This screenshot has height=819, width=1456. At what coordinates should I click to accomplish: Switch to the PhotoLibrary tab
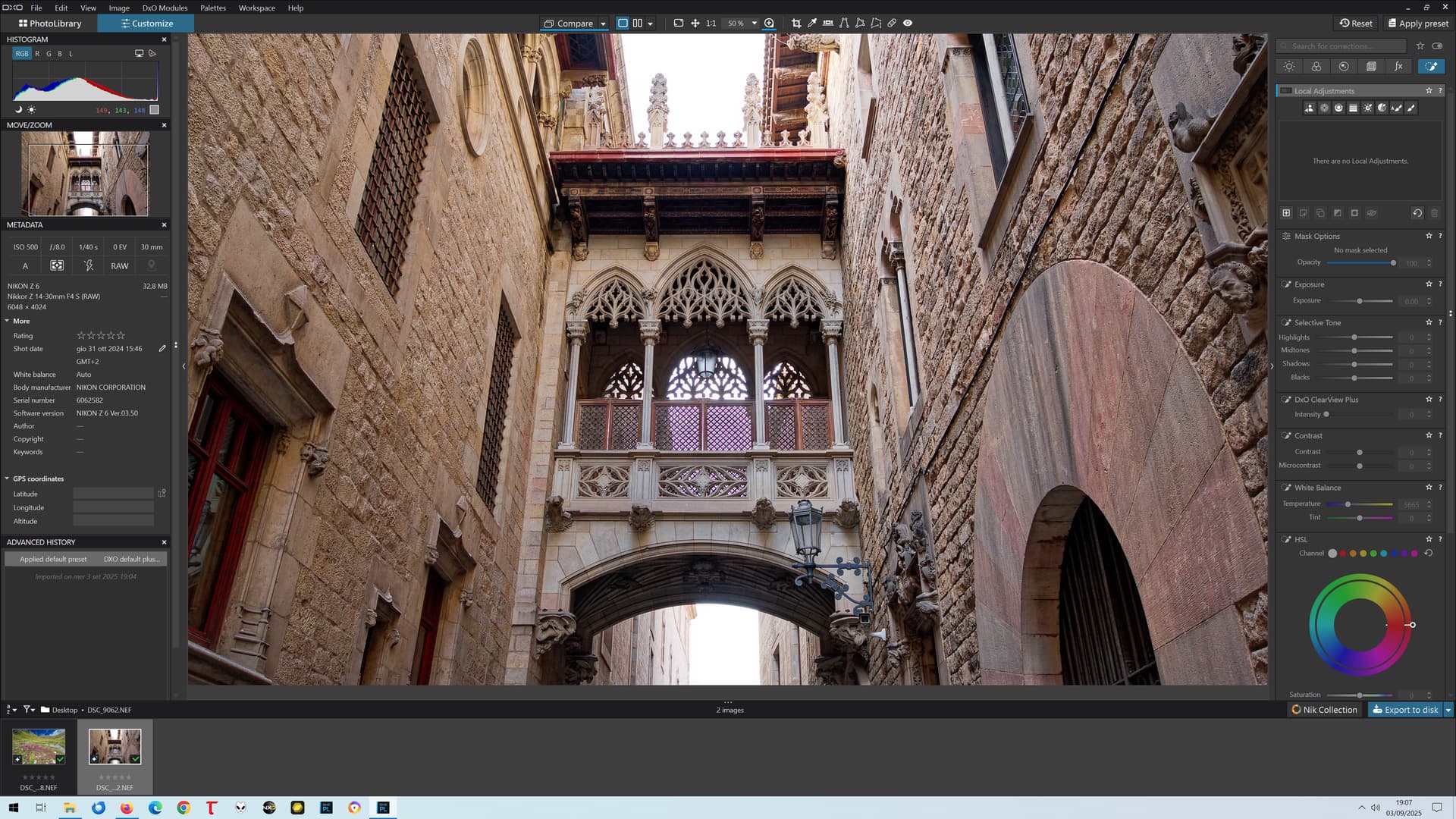pyautogui.click(x=50, y=24)
